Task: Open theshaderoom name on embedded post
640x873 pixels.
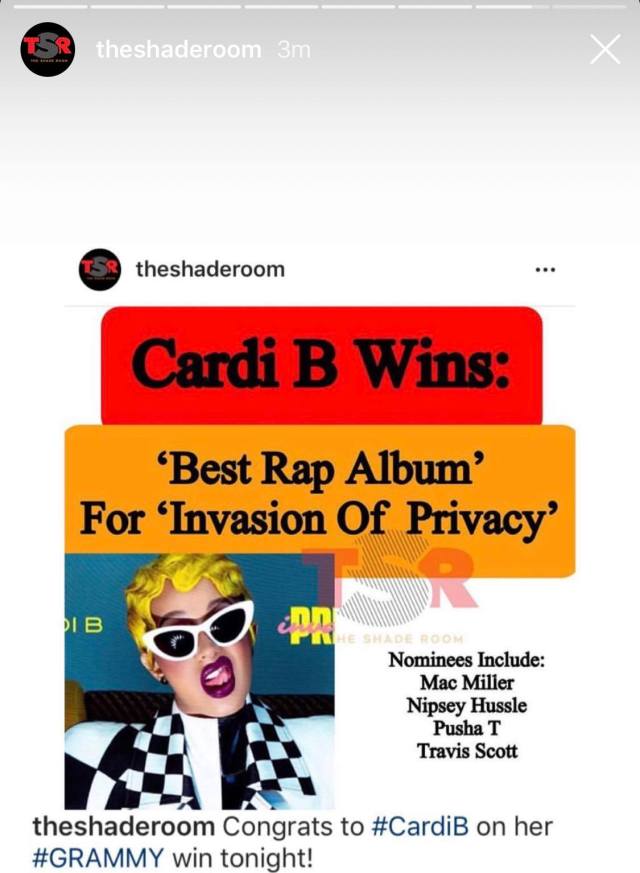Action: click(x=210, y=269)
